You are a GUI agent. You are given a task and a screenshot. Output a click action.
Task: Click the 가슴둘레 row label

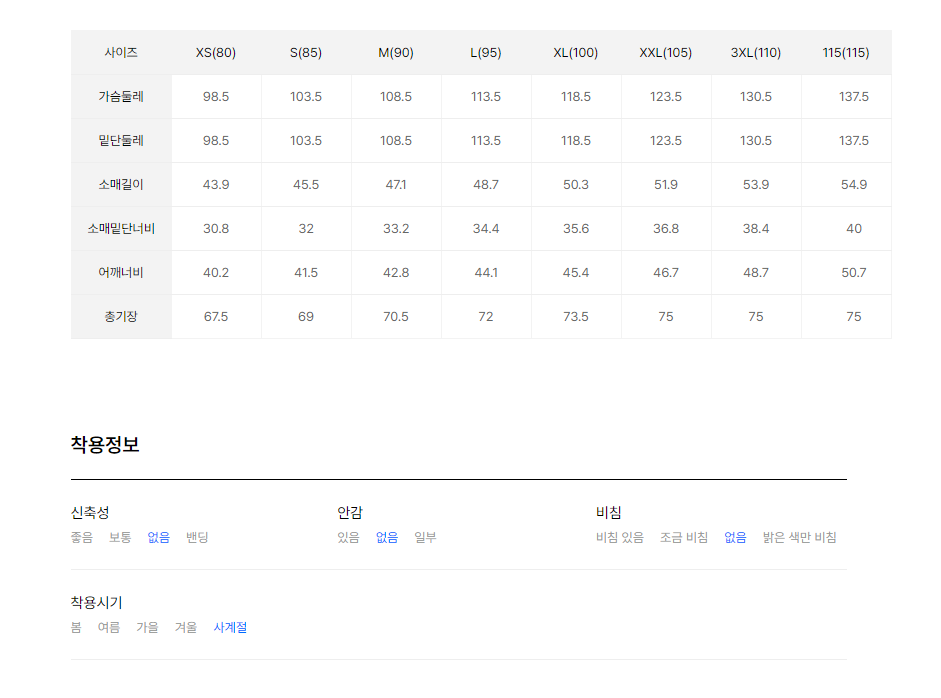[x=121, y=97]
